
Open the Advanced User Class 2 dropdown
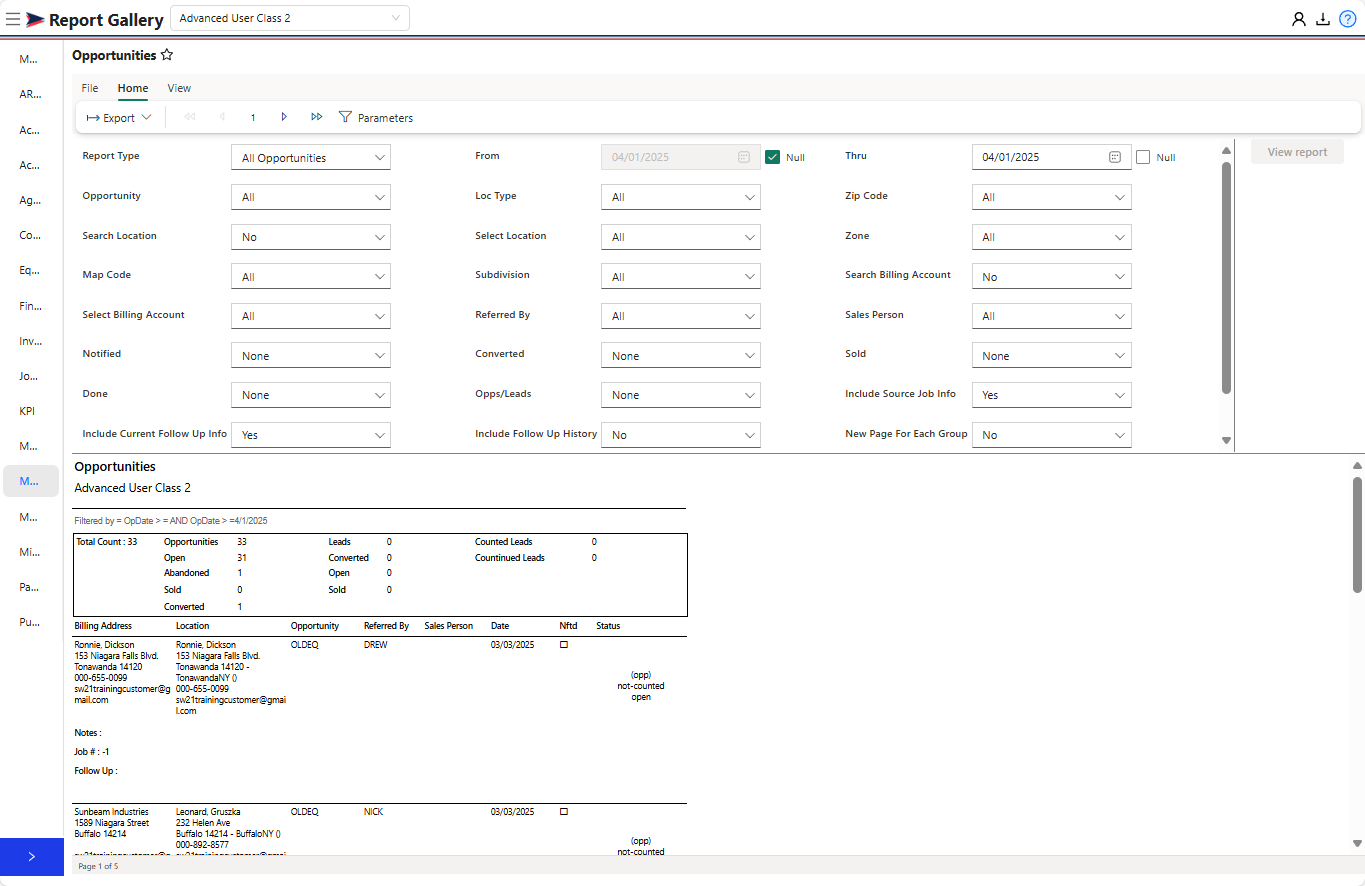tap(290, 18)
